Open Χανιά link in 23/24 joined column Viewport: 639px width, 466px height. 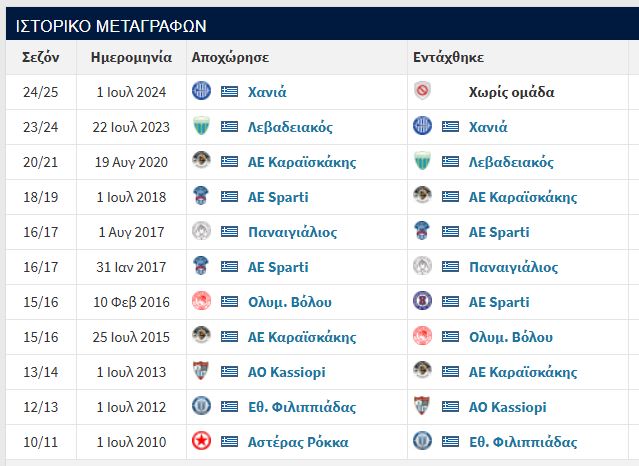pyautogui.click(x=488, y=127)
